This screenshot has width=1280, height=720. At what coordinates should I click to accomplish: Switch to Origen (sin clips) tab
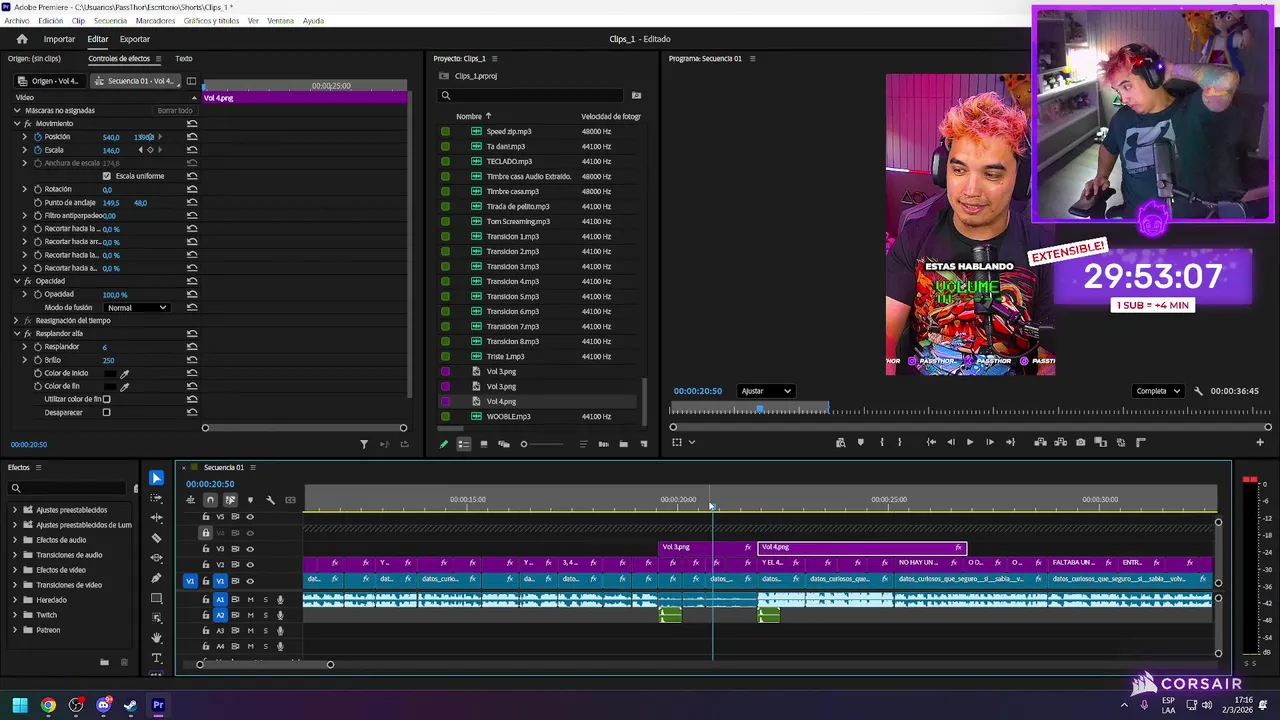click(34, 58)
